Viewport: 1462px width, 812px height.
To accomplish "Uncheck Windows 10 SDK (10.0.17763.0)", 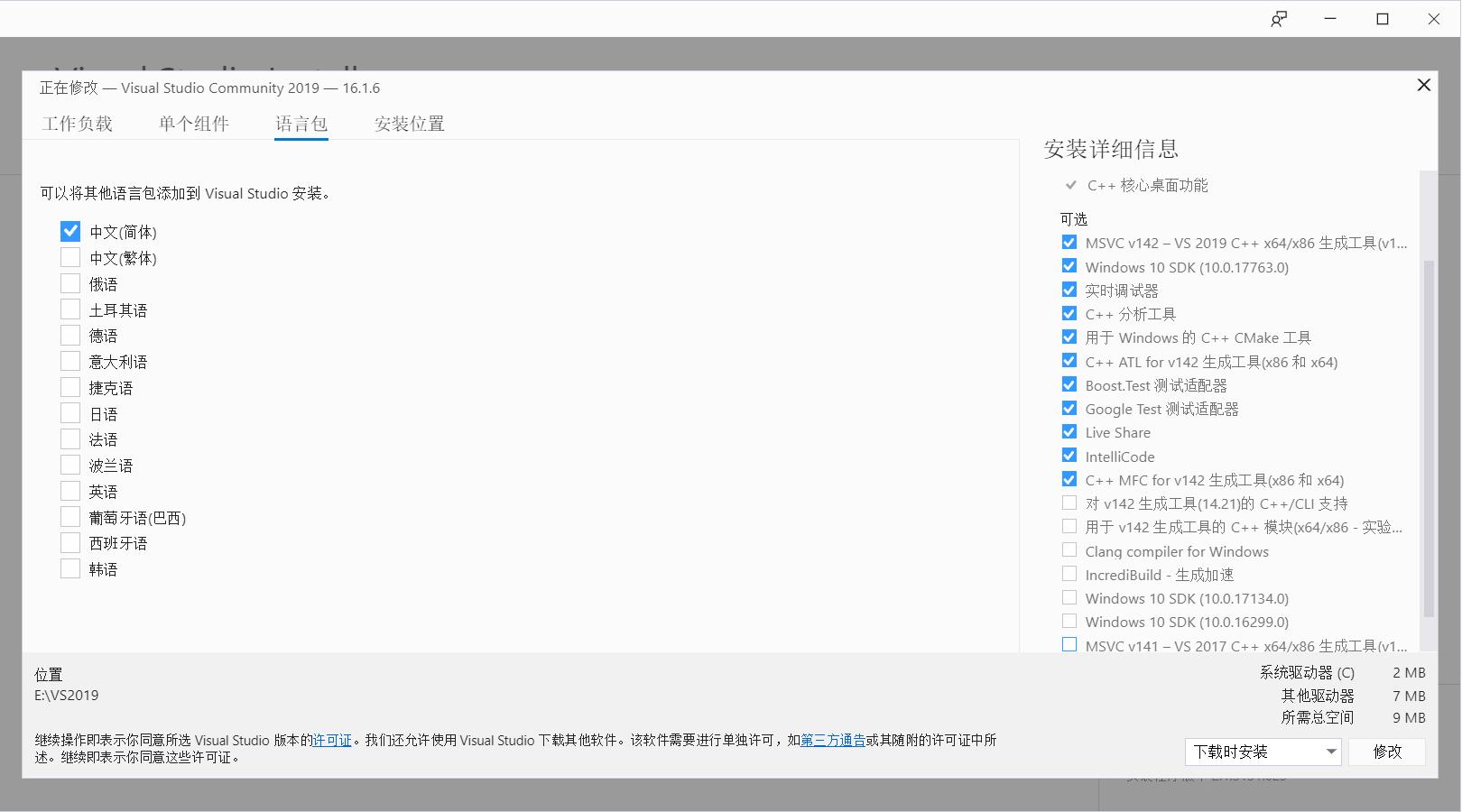I will point(1069,266).
